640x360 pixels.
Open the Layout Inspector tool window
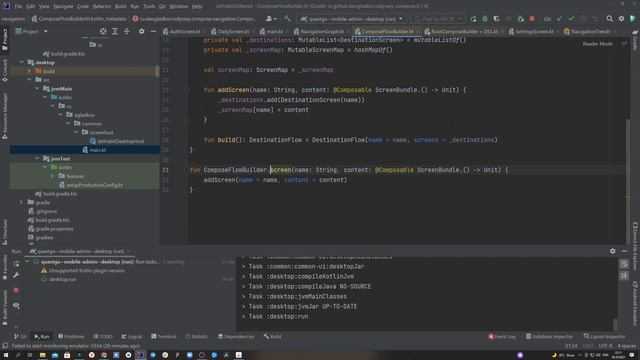click(604, 337)
